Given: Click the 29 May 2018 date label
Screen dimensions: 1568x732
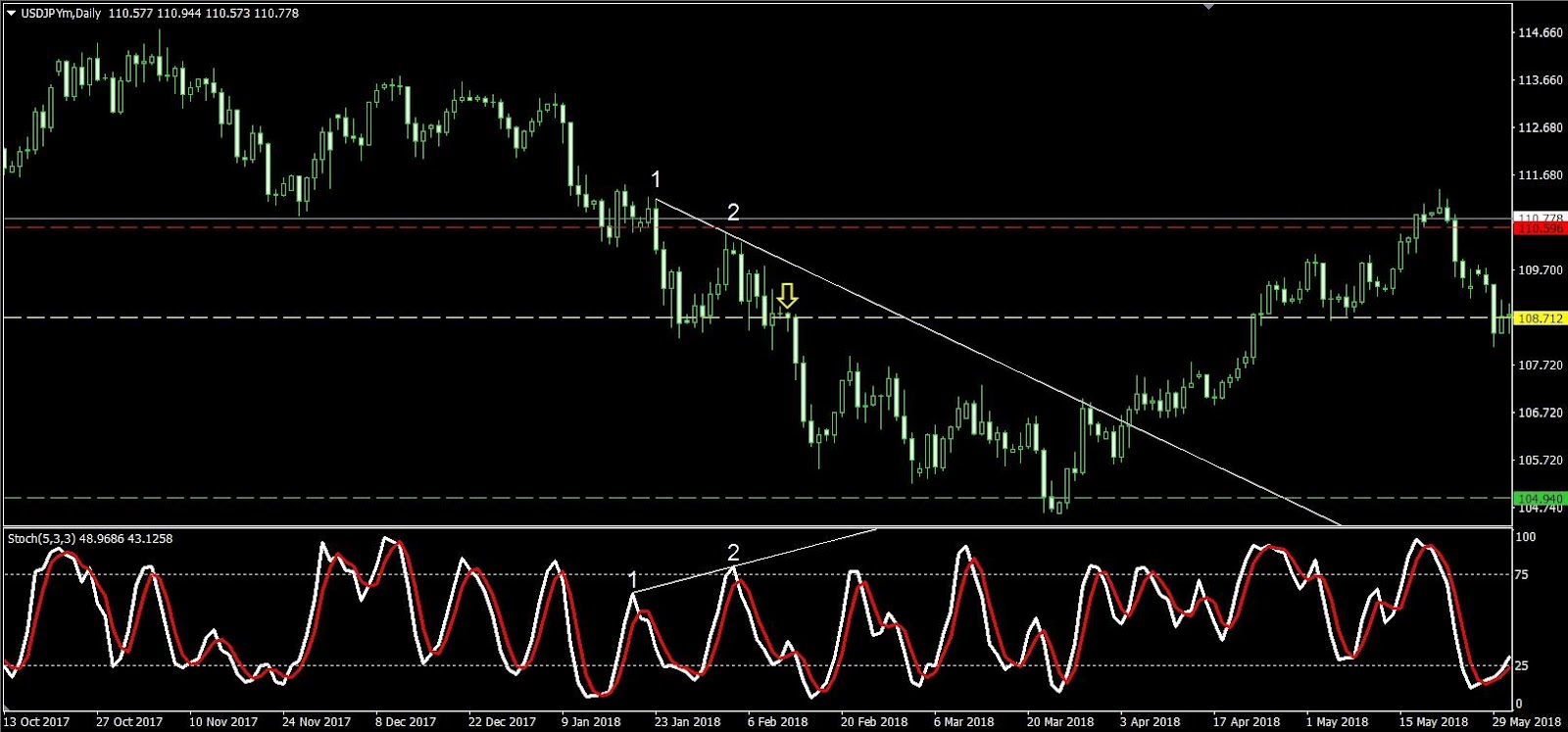Looking at the screenshot, I should point(1527,722).
